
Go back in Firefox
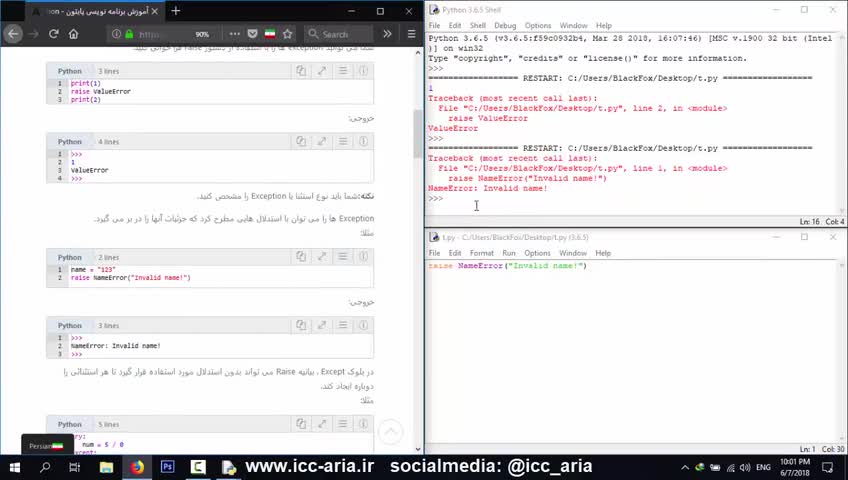coord(13,34)
